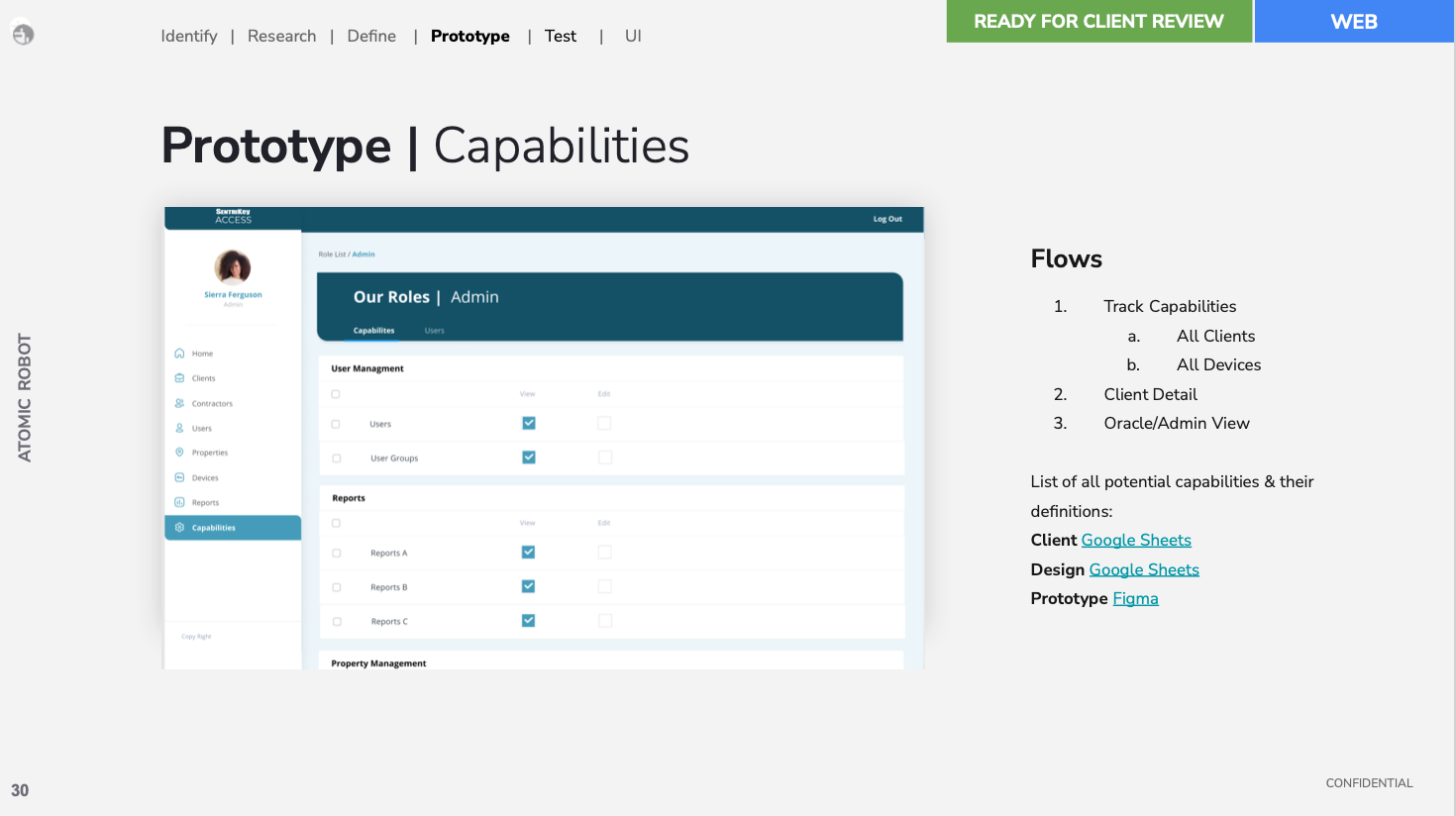This screenshot has width=1456, height=816.
Task: Select the Contractors people icon
Action: pyautogui.click(x=179, y=403)
